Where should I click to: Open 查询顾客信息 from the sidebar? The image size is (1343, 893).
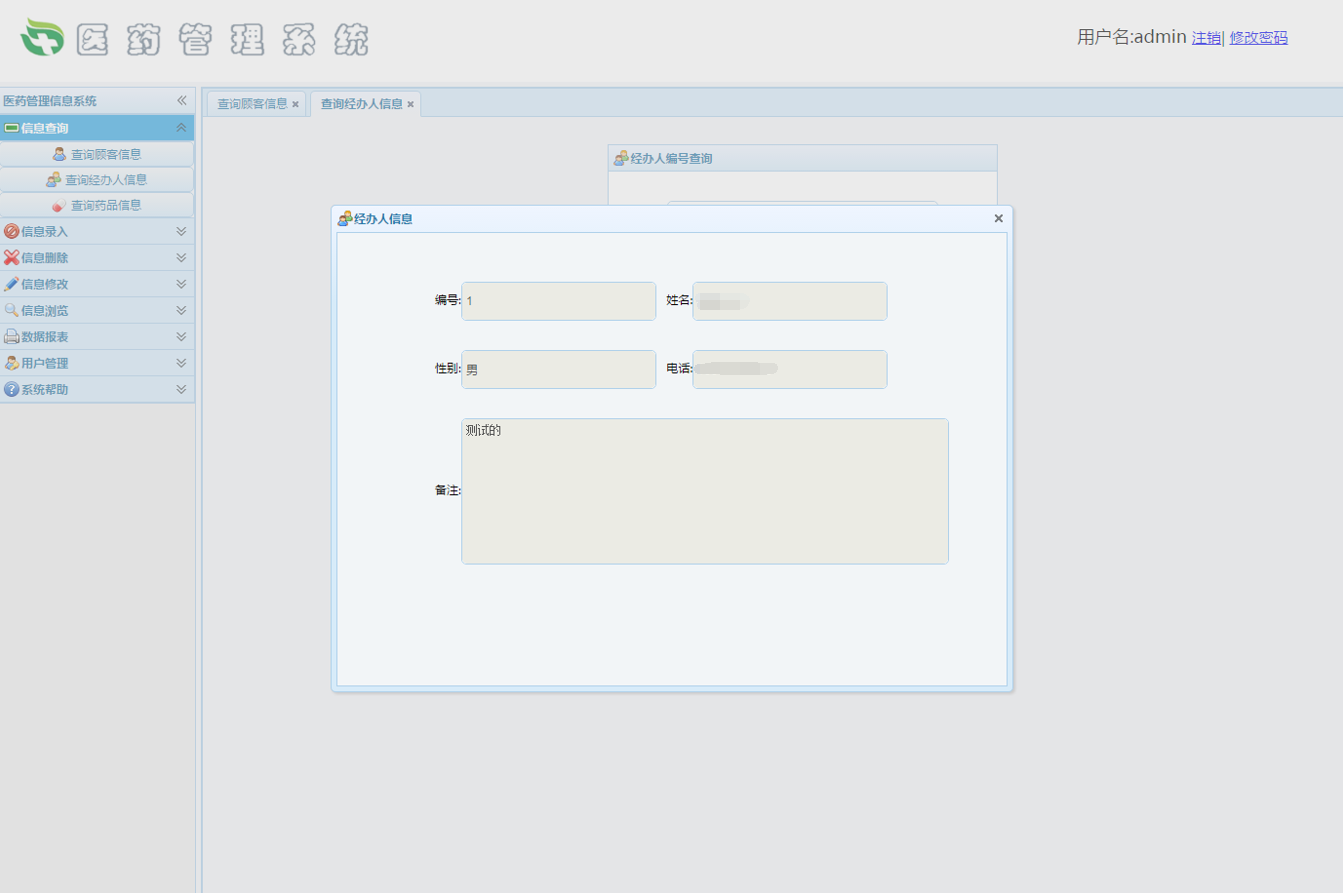[x=97, y=154]
